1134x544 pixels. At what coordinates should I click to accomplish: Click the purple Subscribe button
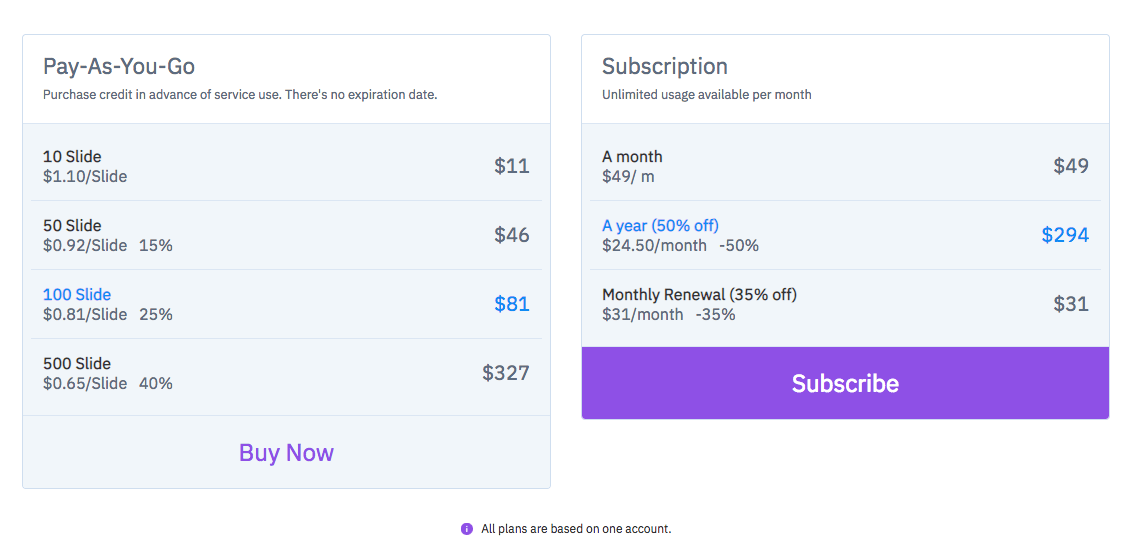(x=845, y=383)
